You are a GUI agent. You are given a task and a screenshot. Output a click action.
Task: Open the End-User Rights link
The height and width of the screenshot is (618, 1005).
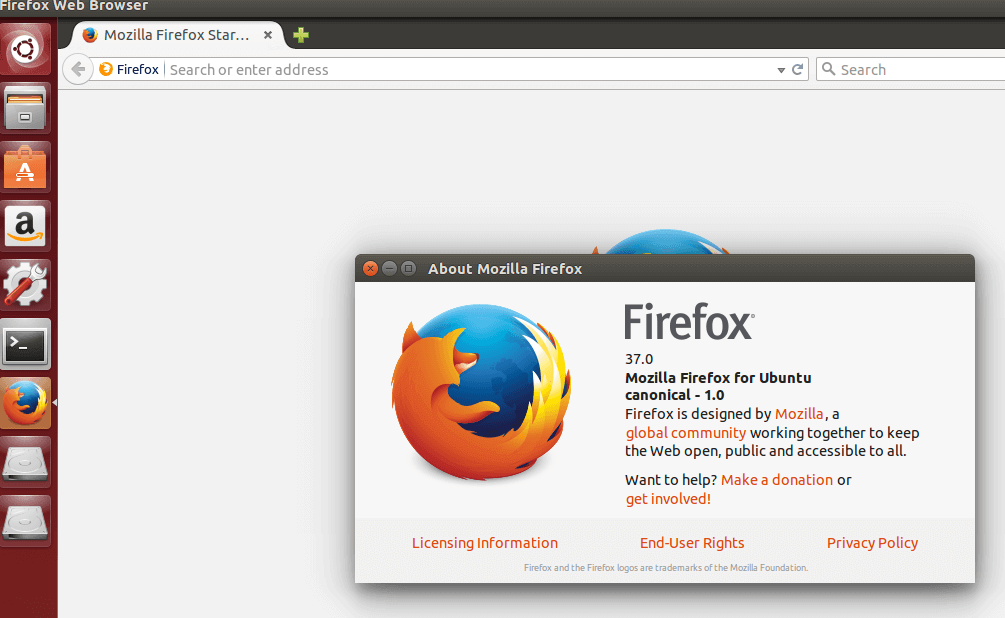tap(692, 543)
